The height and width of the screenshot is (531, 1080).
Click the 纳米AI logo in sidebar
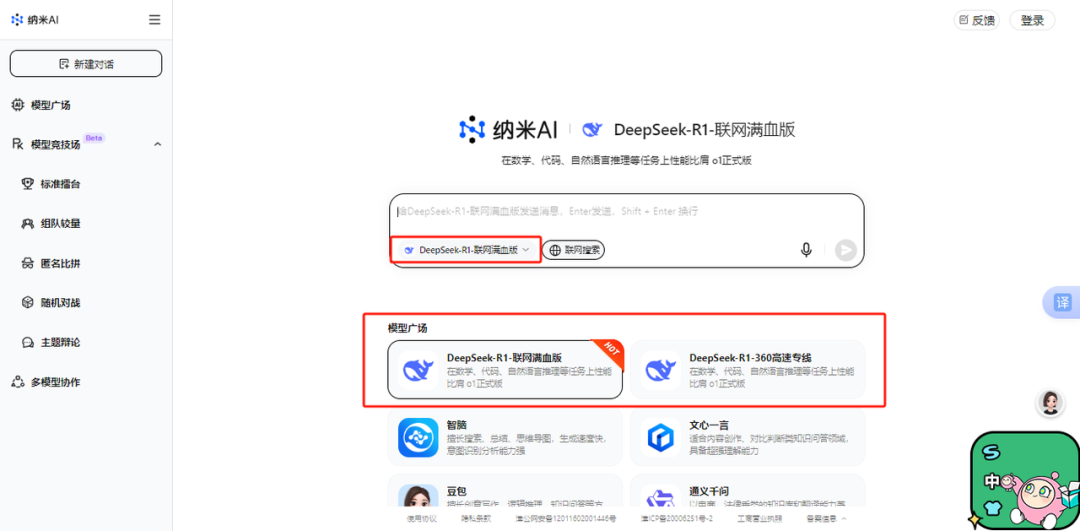[35, 20]
